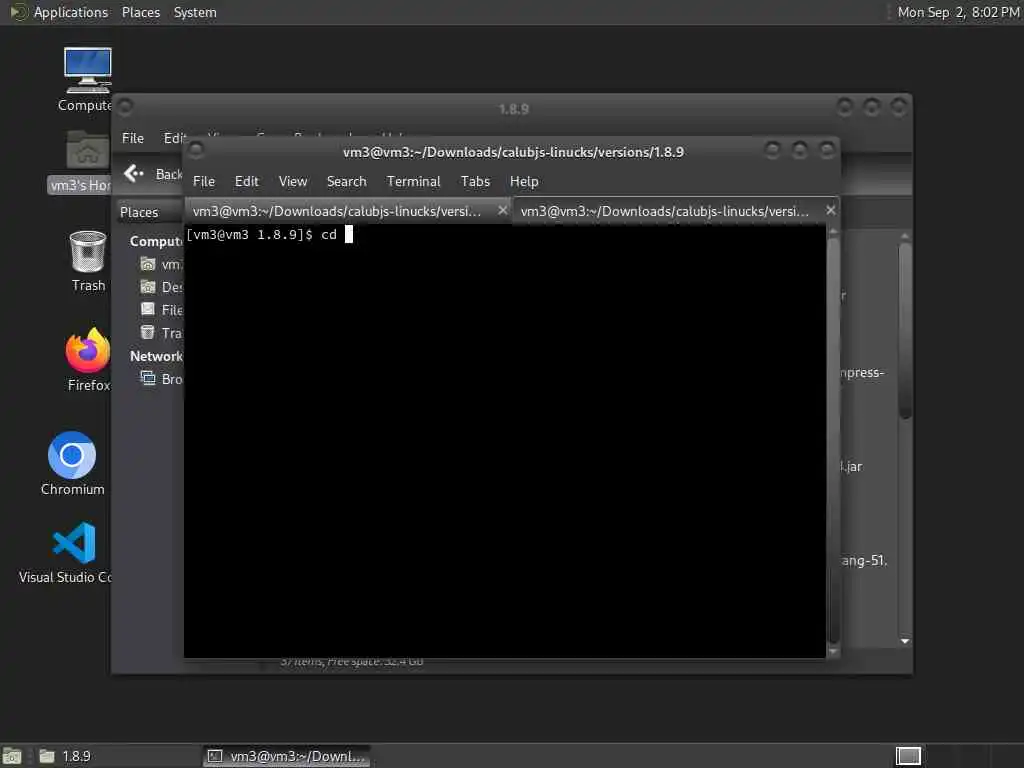Screen dimensions: 1024x768
Task: Open the terminal Tabs menu
Action: [475, 181]
